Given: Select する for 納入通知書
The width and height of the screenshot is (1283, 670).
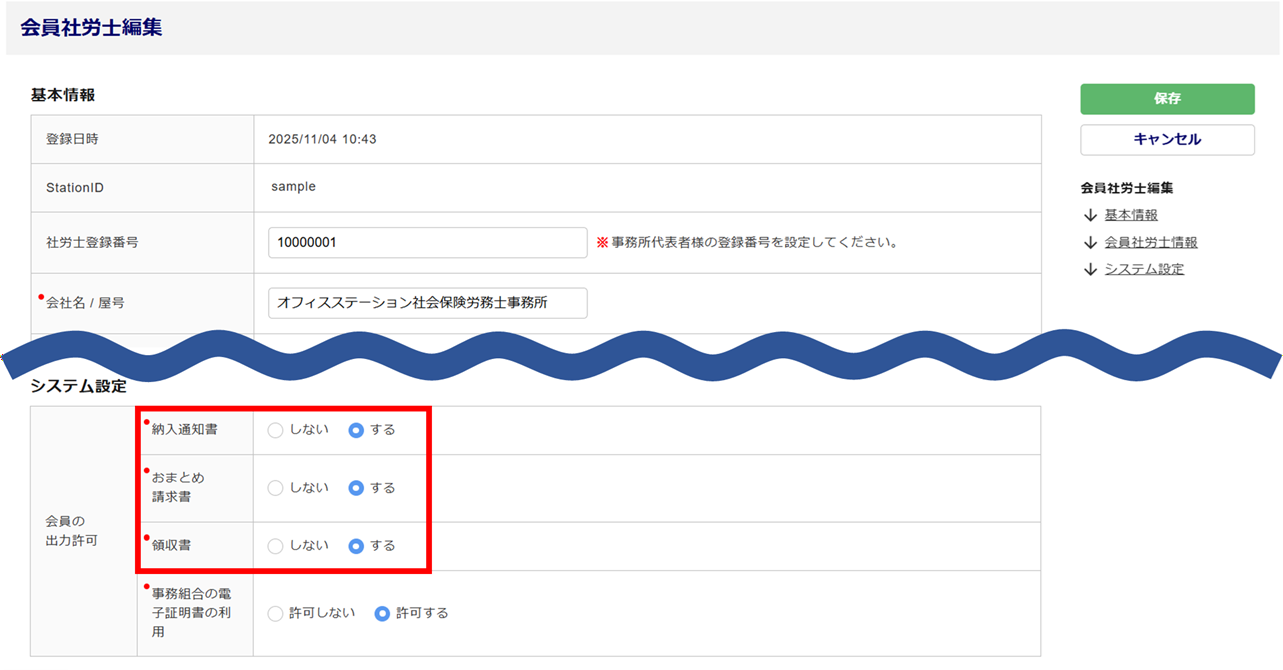Looking at the screenshot, I should tap(356, 430).
